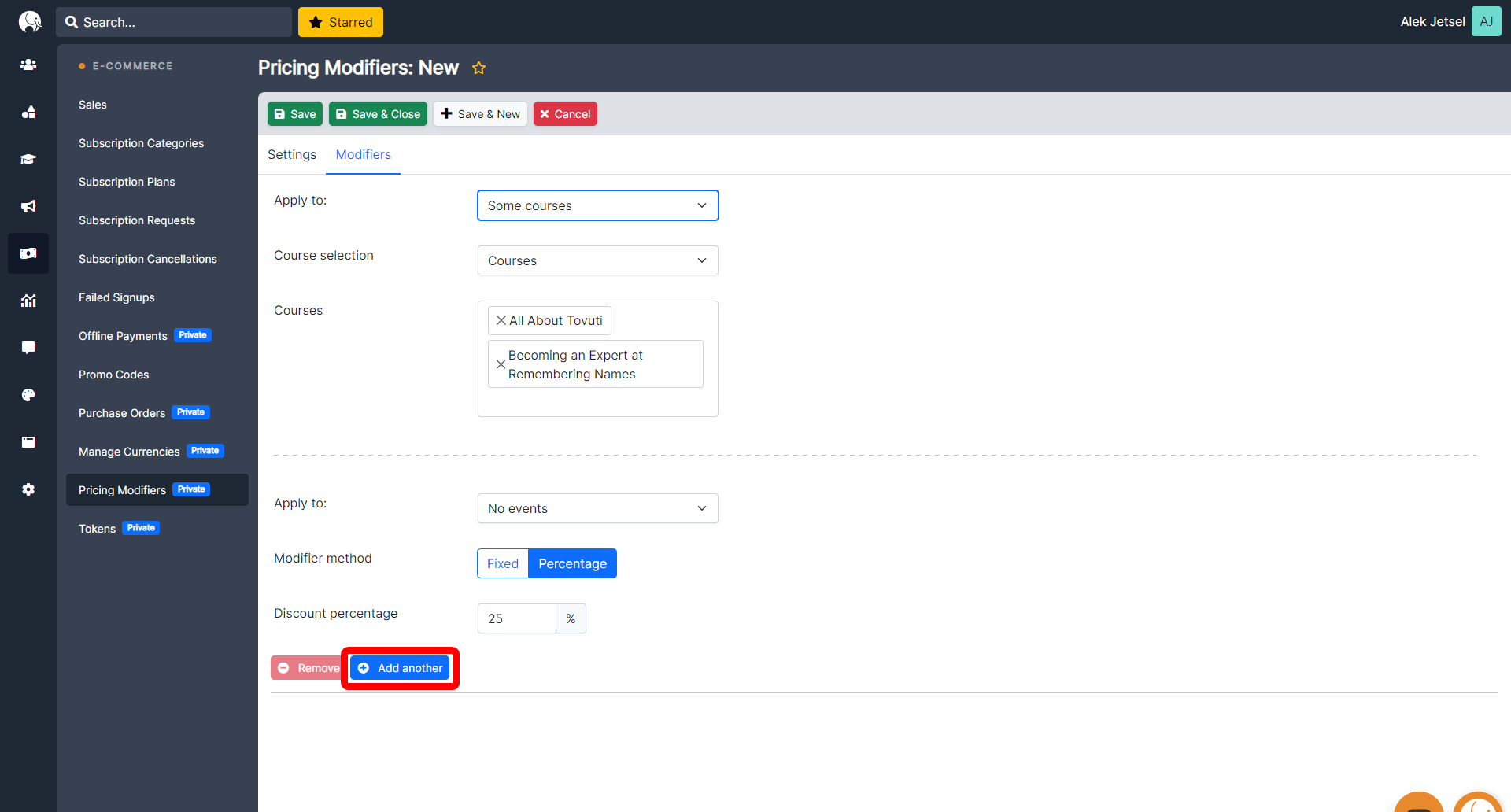
Task: Open the megaphone Communication icon
Action: (x=28, y=206)
